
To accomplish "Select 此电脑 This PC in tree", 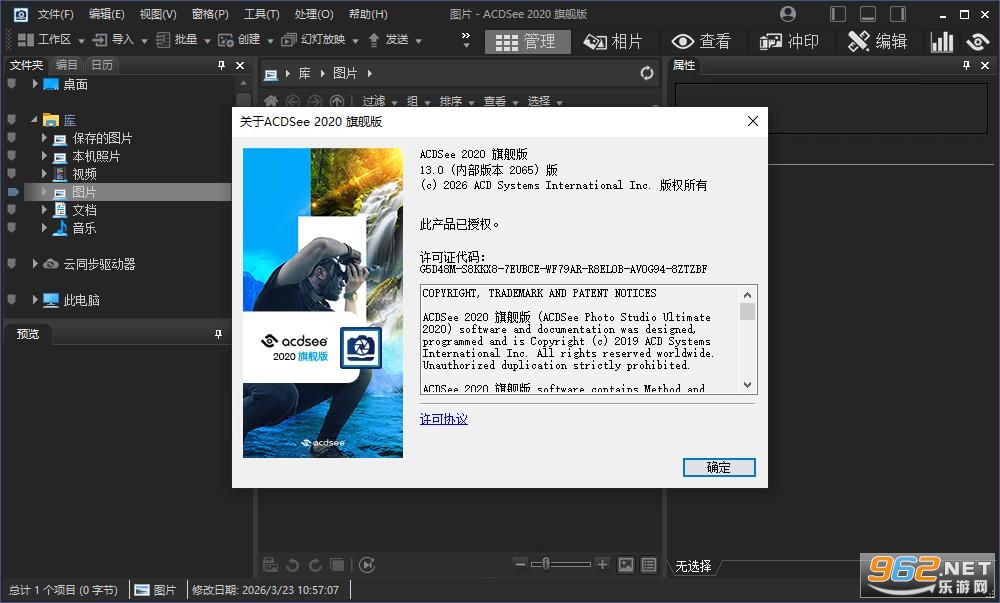I will 82,300.
